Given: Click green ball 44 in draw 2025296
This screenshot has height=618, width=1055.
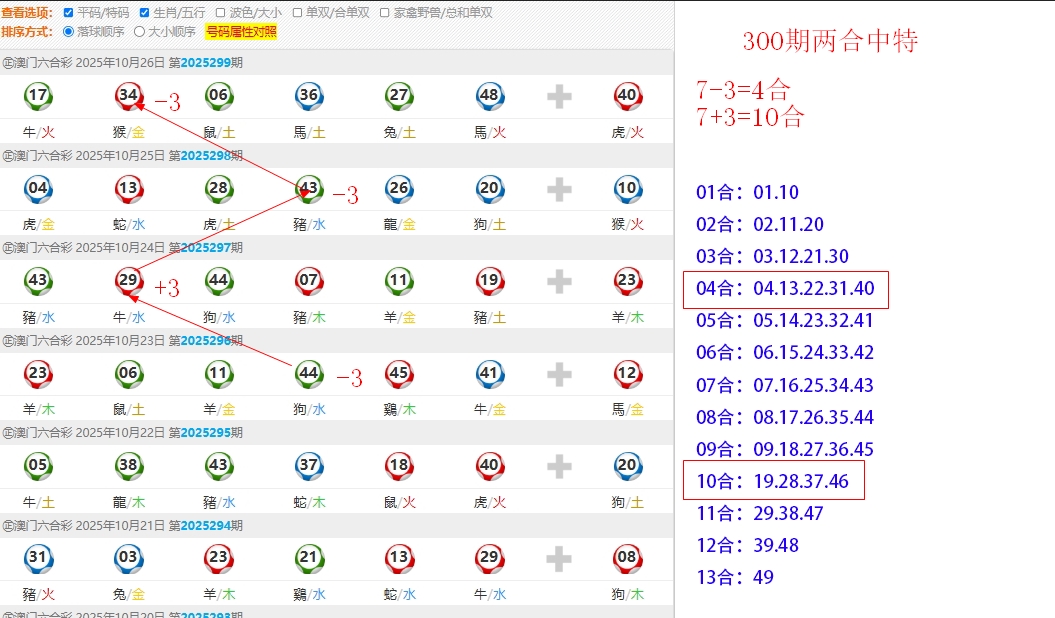Looking at the screenshot, I should point(309,374).
